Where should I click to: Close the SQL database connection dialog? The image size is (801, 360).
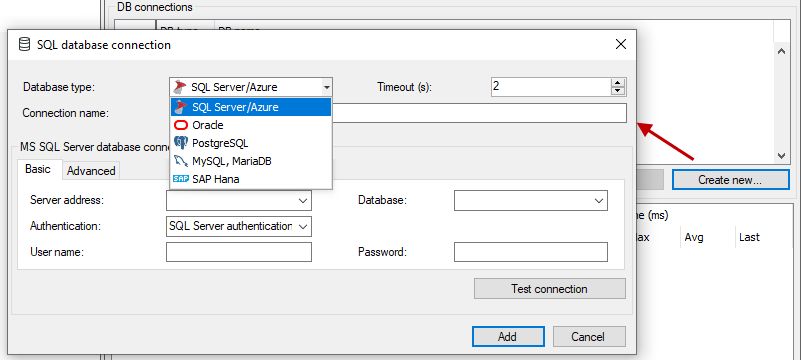[621, 44]
